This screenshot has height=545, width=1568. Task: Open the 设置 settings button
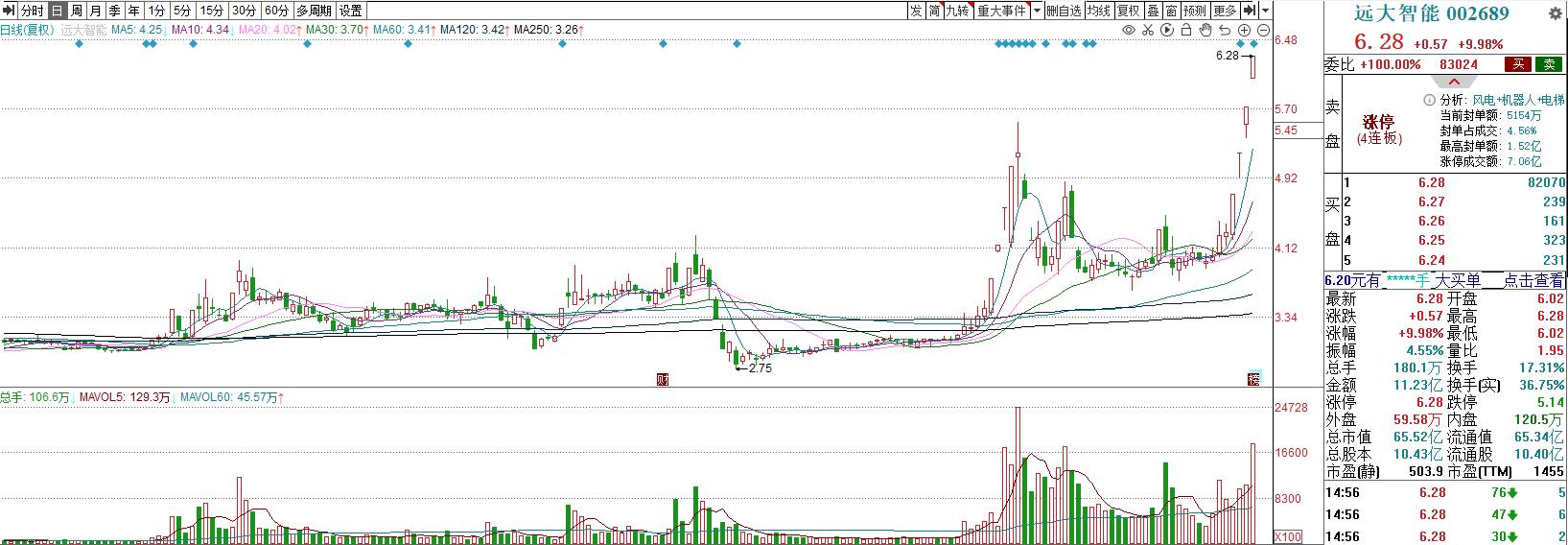point(351,11)
